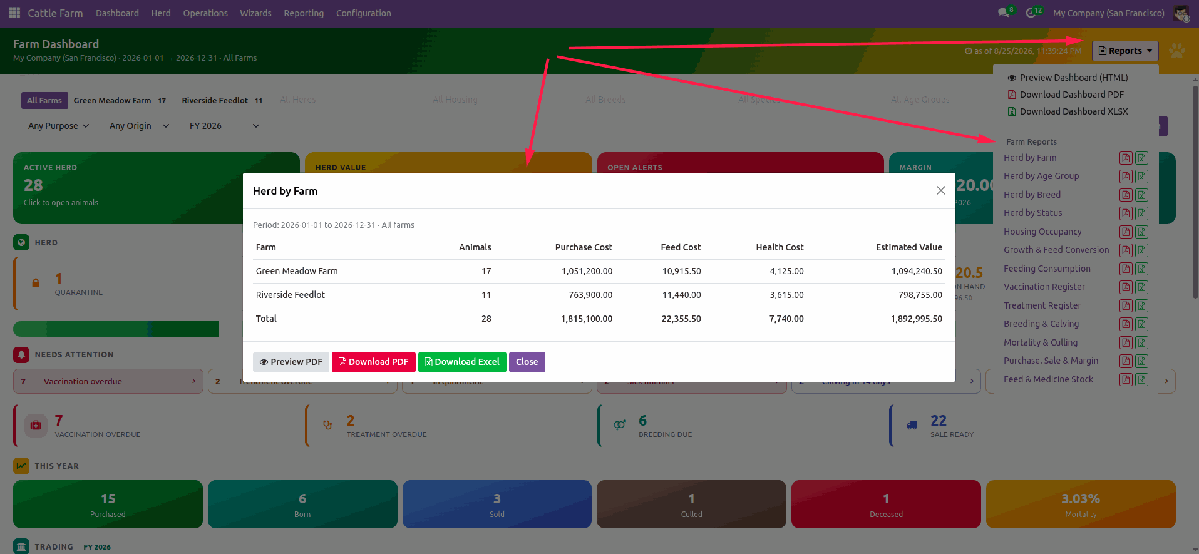The height and width of the screenshot is (554, 1199).
Task: Open the Wizards menu
Action: (255, 13)
